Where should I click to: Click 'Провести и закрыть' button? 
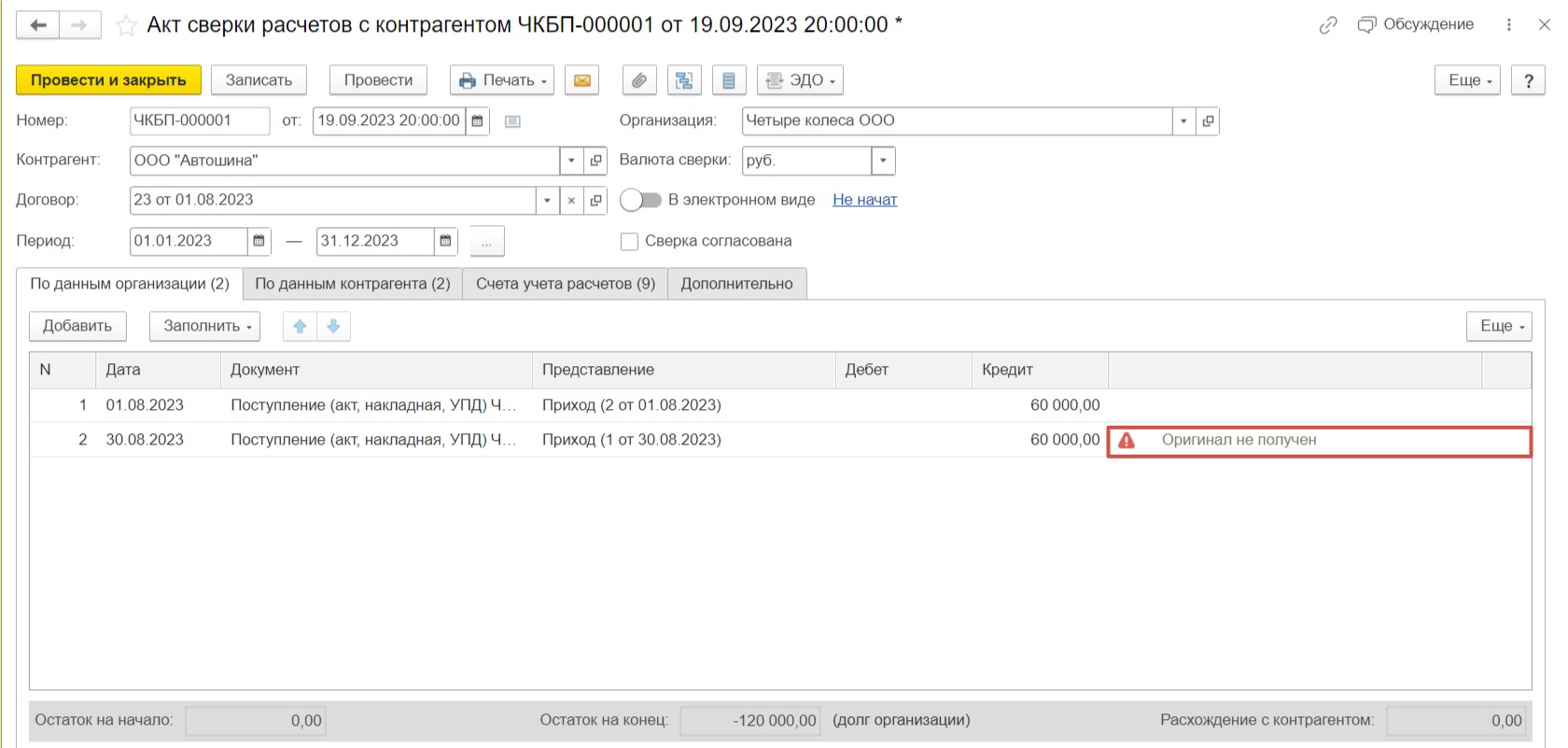(108, 80)
